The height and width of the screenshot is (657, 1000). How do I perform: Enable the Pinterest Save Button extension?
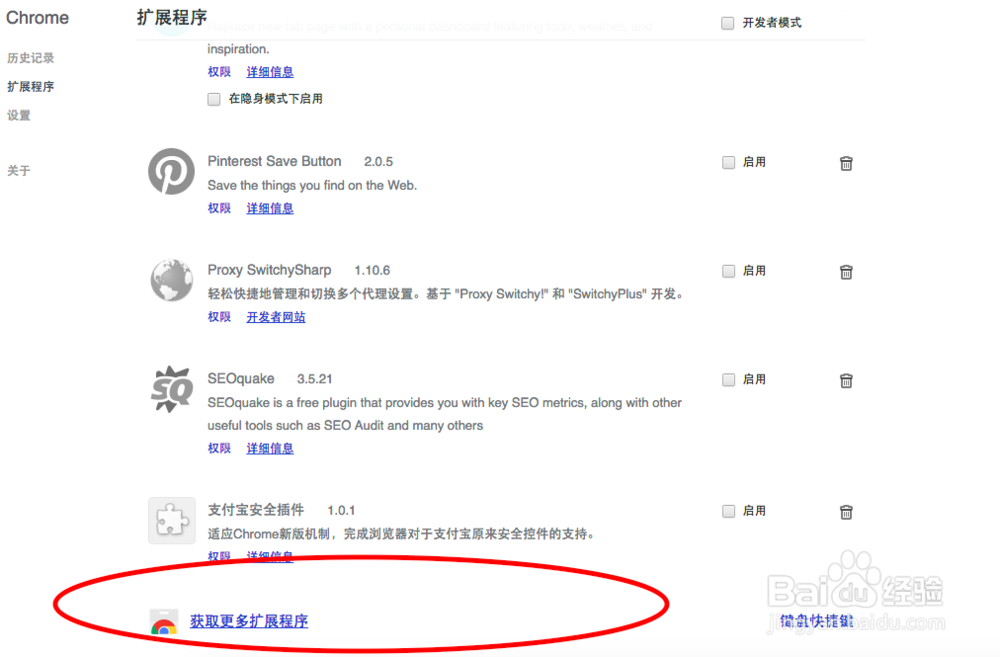coord(728,162)
